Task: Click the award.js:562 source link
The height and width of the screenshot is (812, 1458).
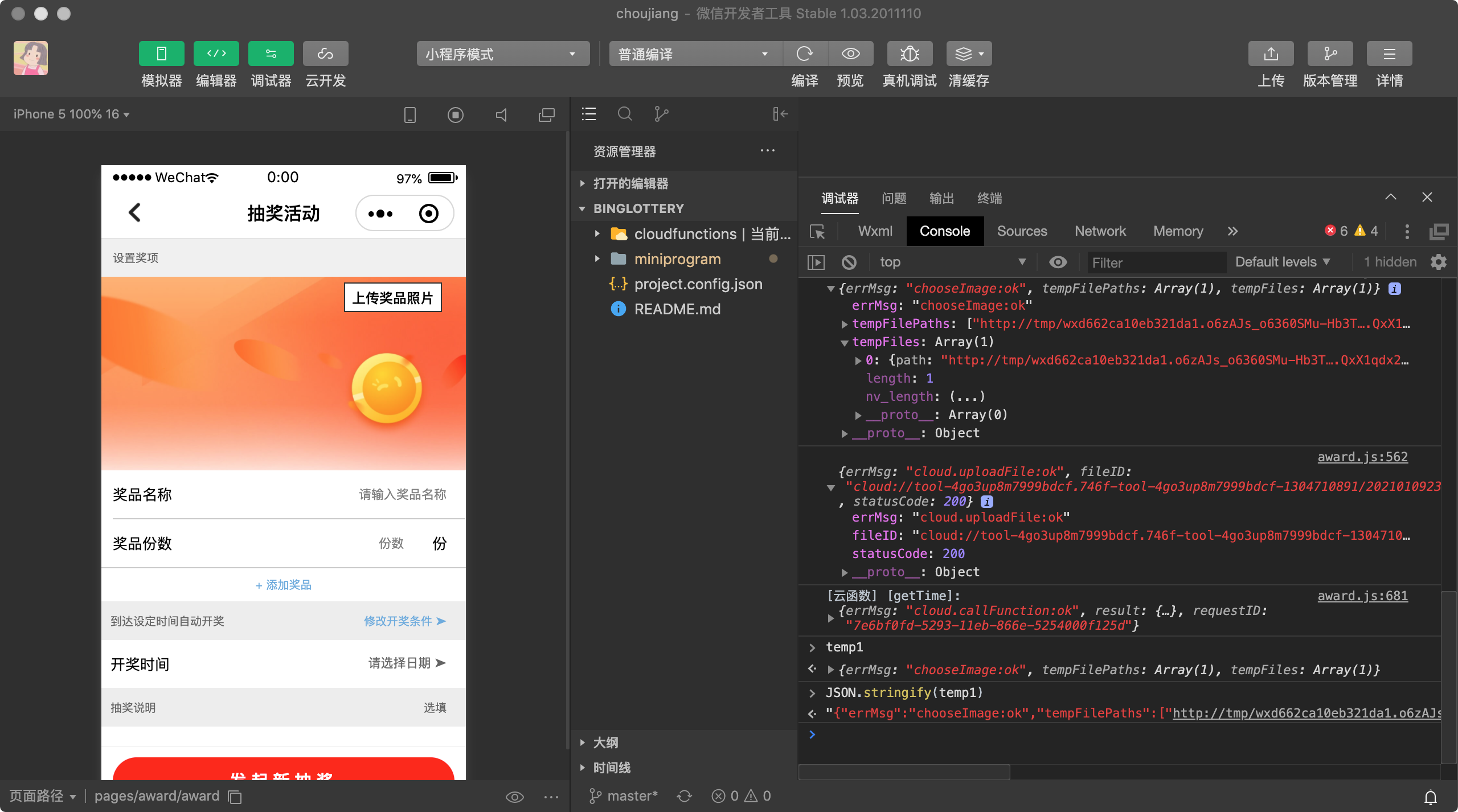Action: click(1362, 457)
